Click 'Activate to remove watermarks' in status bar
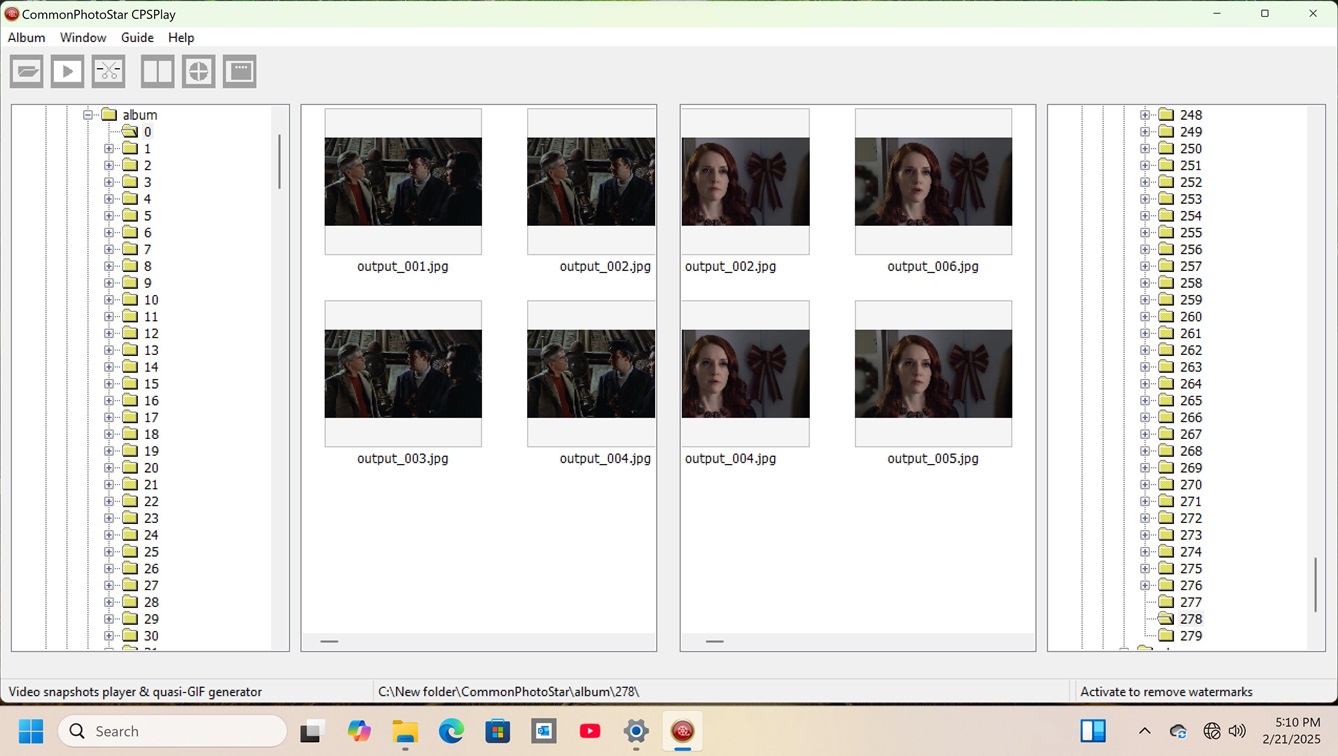 tap(1166, 692)
